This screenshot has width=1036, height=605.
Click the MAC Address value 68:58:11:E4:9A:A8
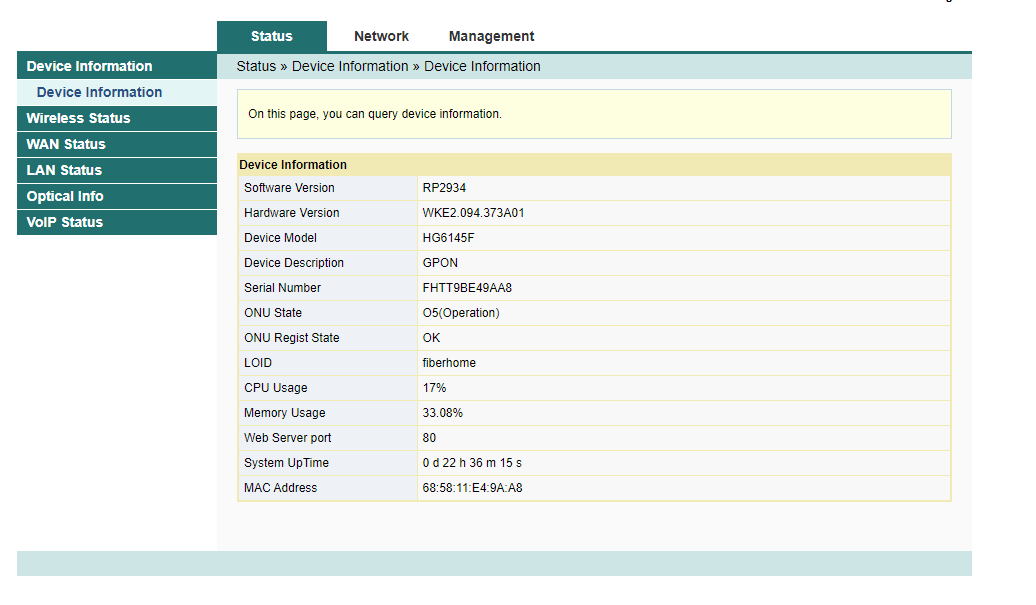click(472, 488)
